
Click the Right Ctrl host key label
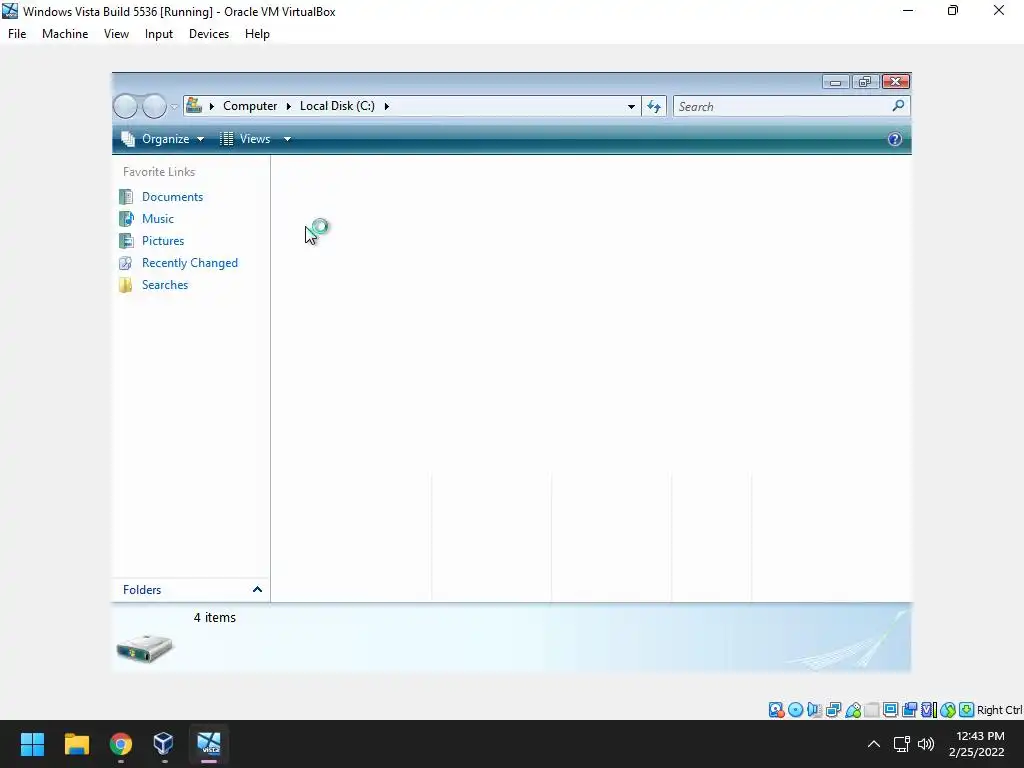click(x=1000, y=710)
